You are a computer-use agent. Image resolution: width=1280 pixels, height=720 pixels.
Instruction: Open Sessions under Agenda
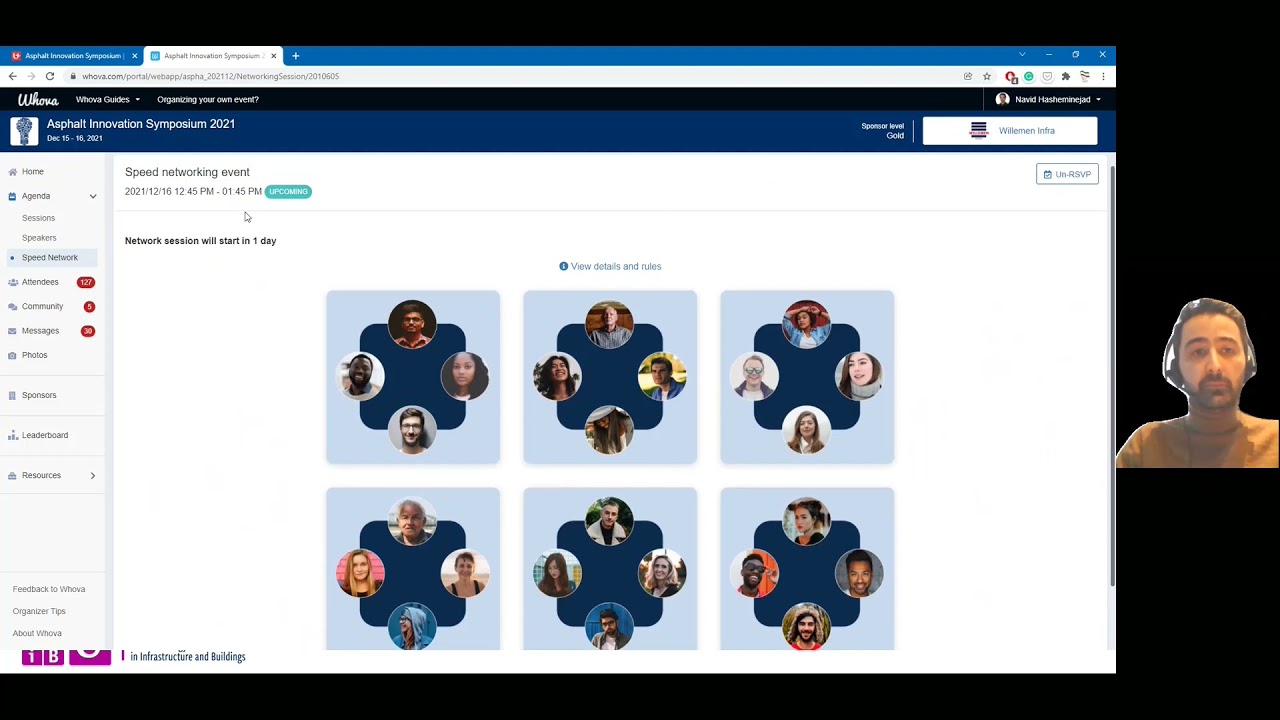pyautogui.click(x=38, y=218)
